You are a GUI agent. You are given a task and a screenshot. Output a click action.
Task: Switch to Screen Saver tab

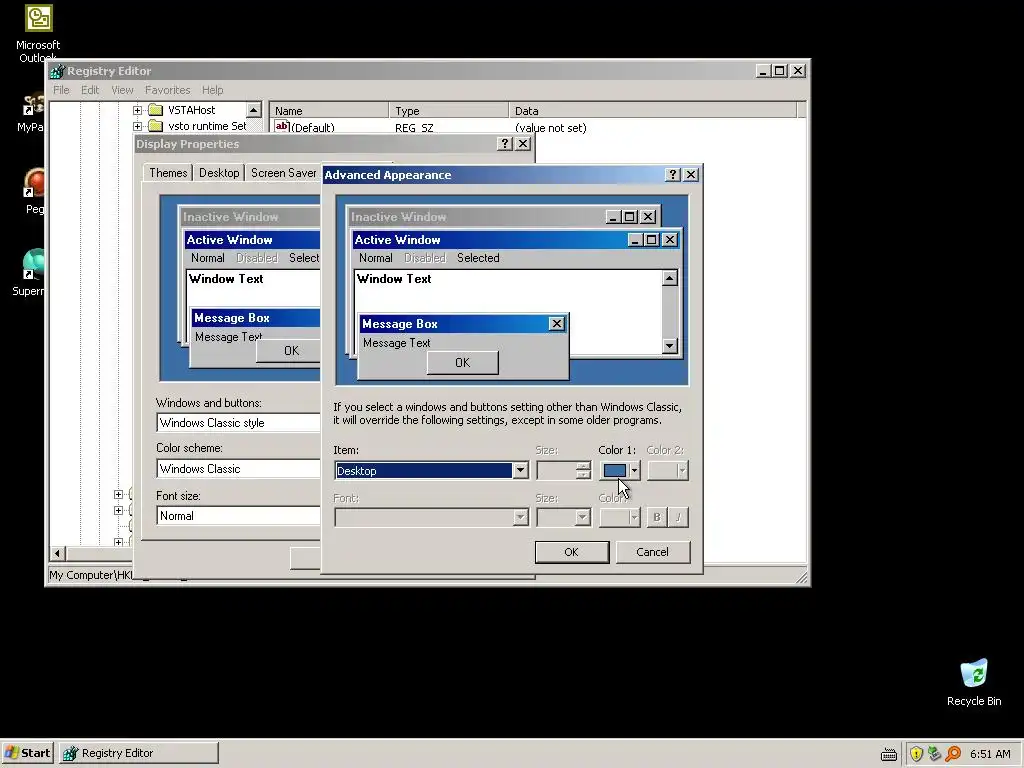coord(283,173)
